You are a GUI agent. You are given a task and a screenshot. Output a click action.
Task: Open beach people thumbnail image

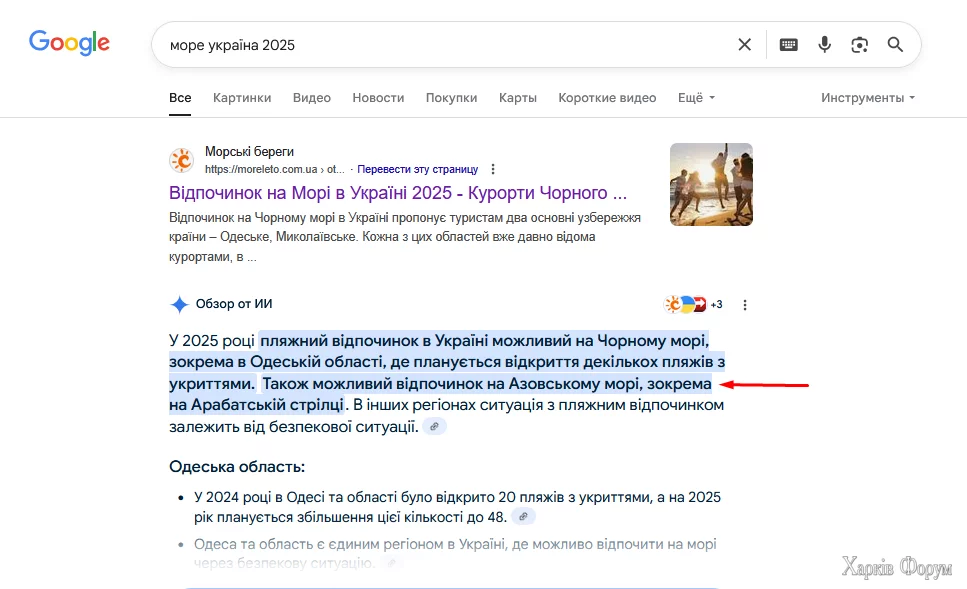711,184
